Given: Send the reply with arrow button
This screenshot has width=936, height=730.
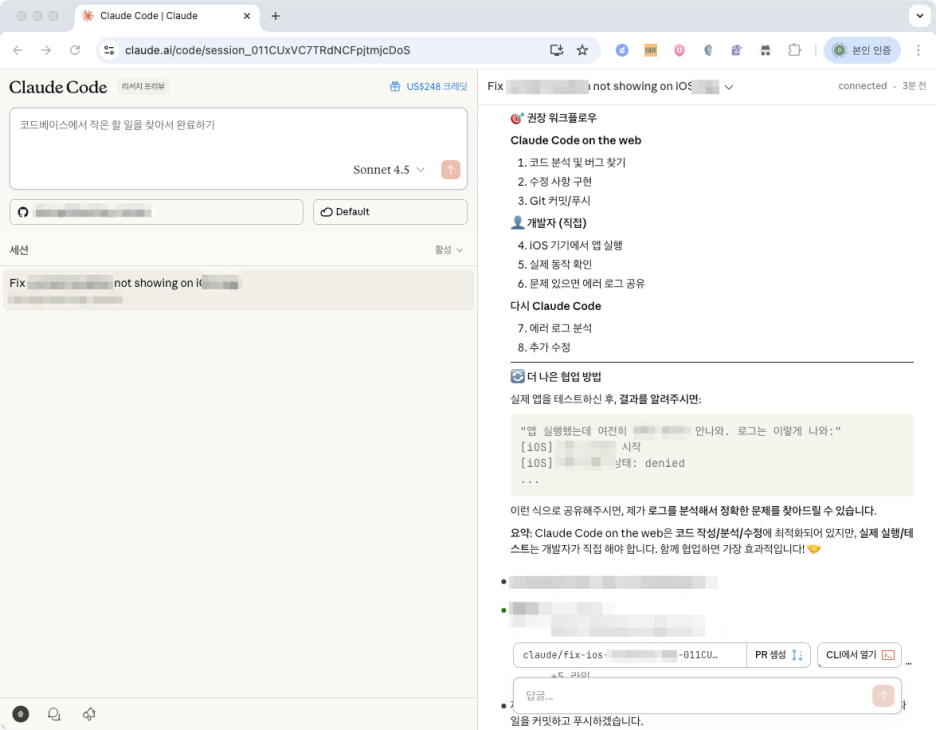Looking at the screenshot, I should click(883, 695).
